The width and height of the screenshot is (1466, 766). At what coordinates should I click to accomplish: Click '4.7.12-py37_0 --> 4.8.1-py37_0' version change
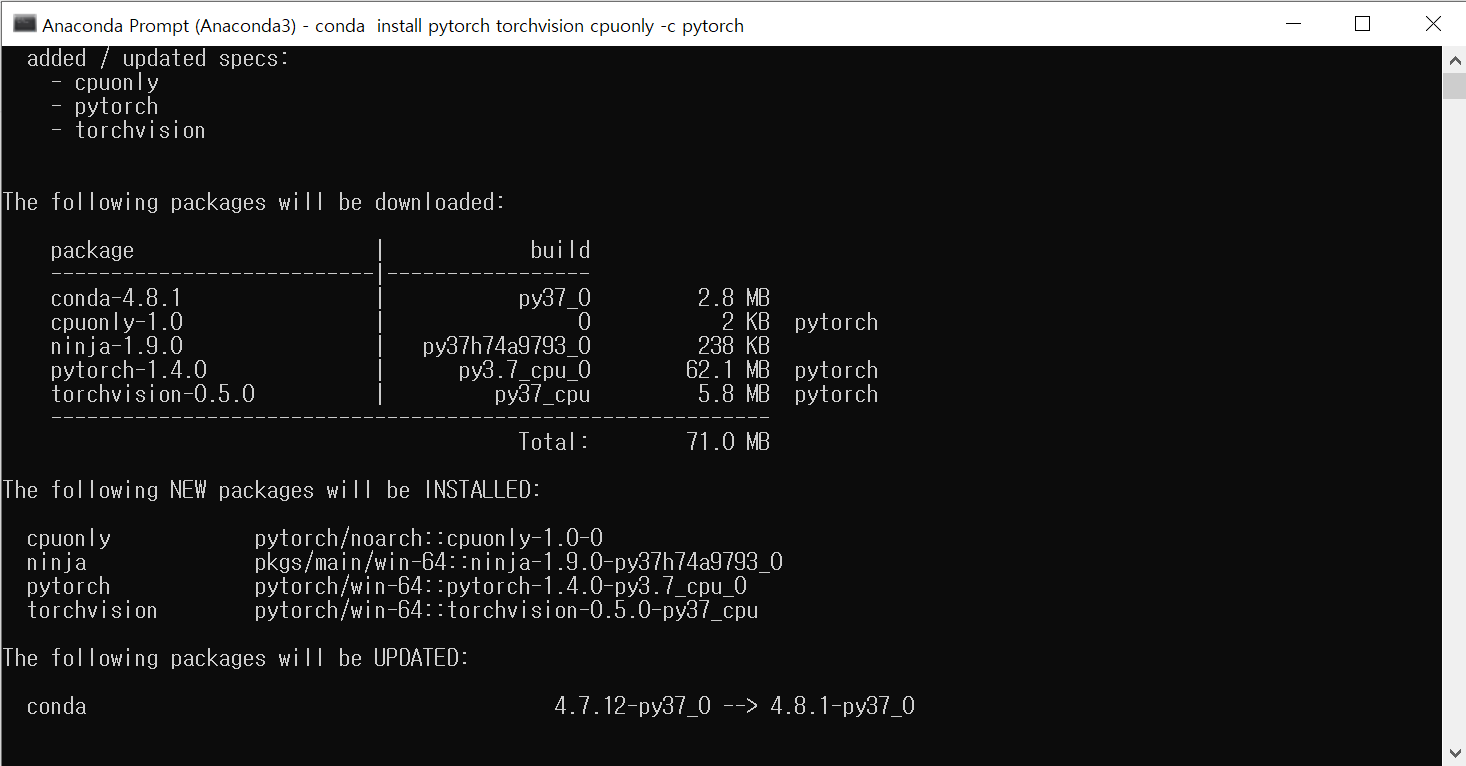click(735, 707)
